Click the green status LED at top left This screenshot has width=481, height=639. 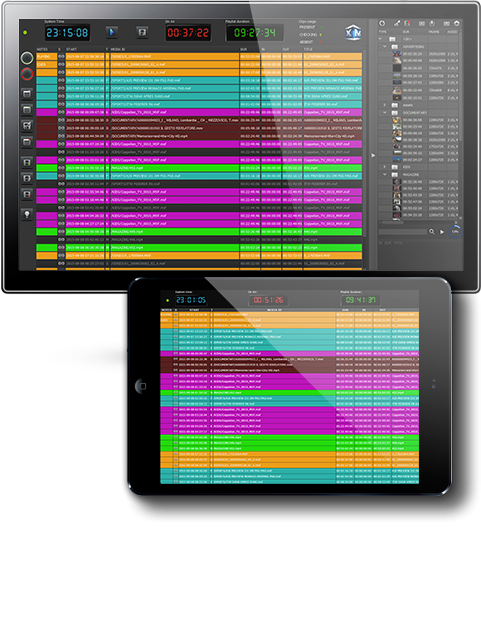point(25,32)
